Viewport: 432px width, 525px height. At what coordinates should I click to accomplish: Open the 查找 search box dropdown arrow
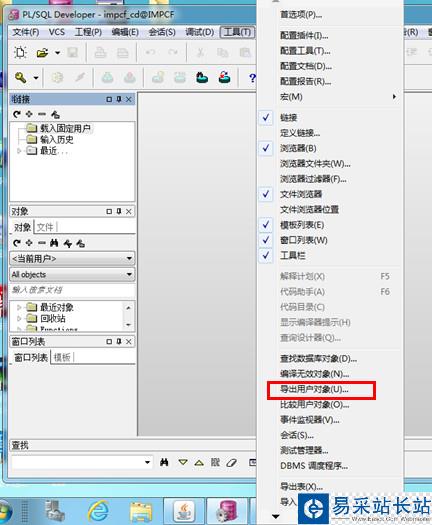(x=147, y=463)
